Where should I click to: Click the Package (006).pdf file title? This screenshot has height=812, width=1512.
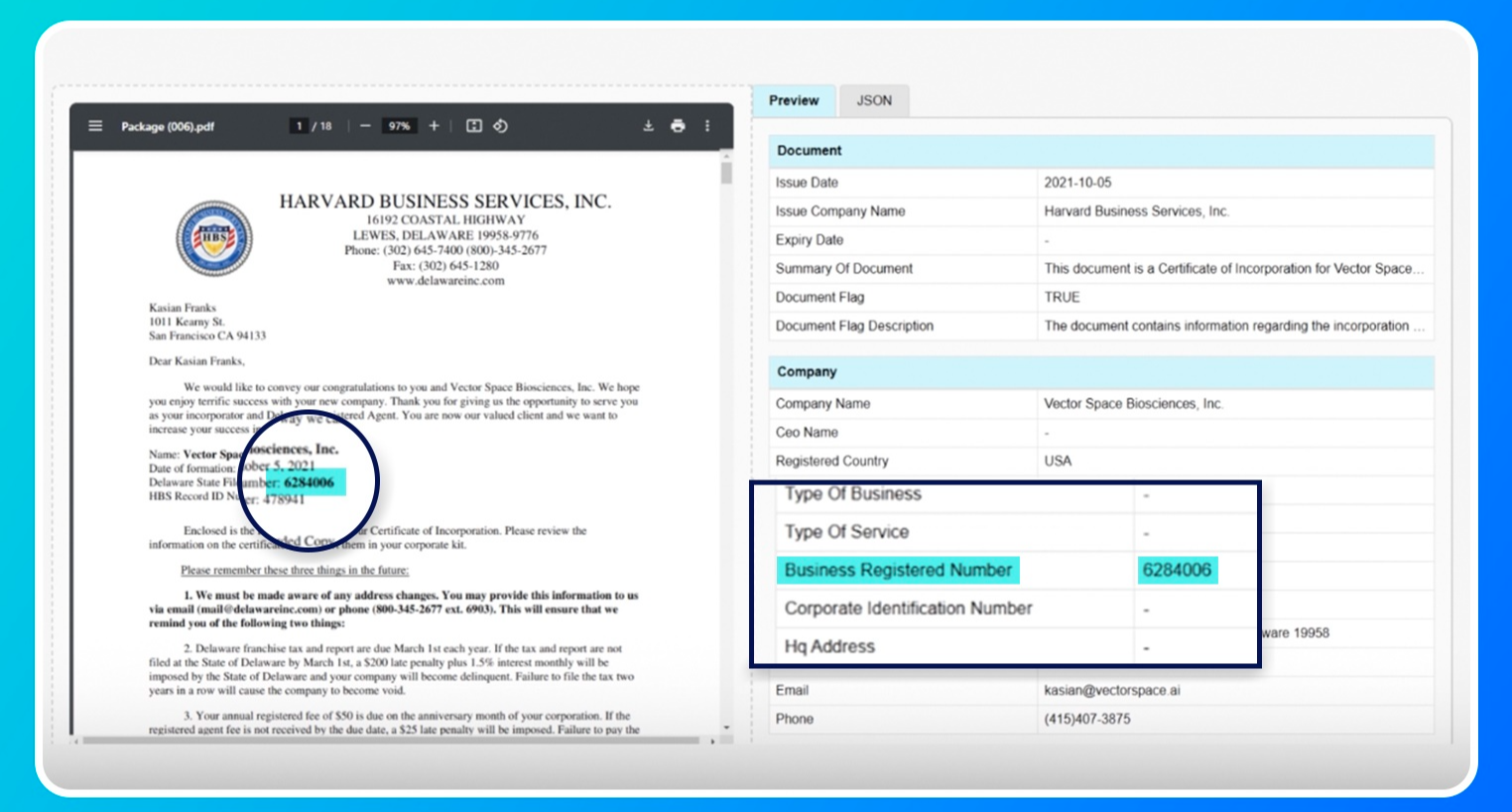click(168, 126)
